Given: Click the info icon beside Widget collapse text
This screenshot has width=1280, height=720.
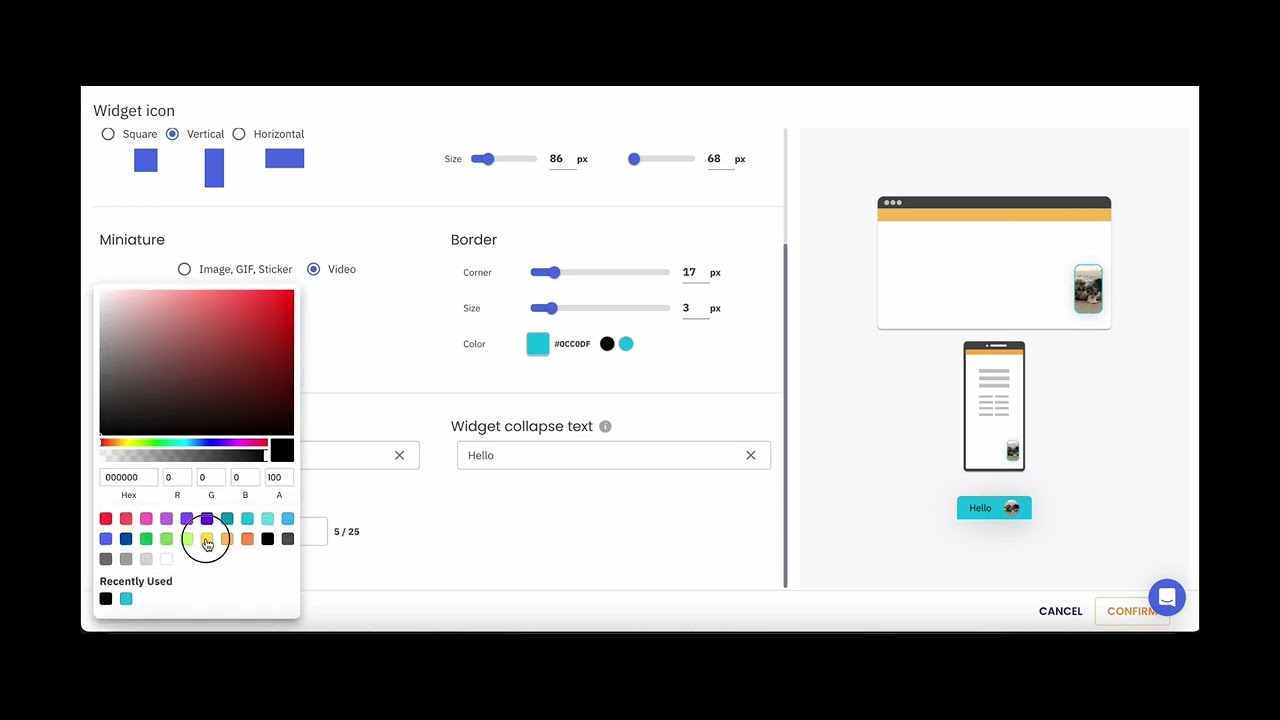Looking at the screenshot, I should click(605, 426).
